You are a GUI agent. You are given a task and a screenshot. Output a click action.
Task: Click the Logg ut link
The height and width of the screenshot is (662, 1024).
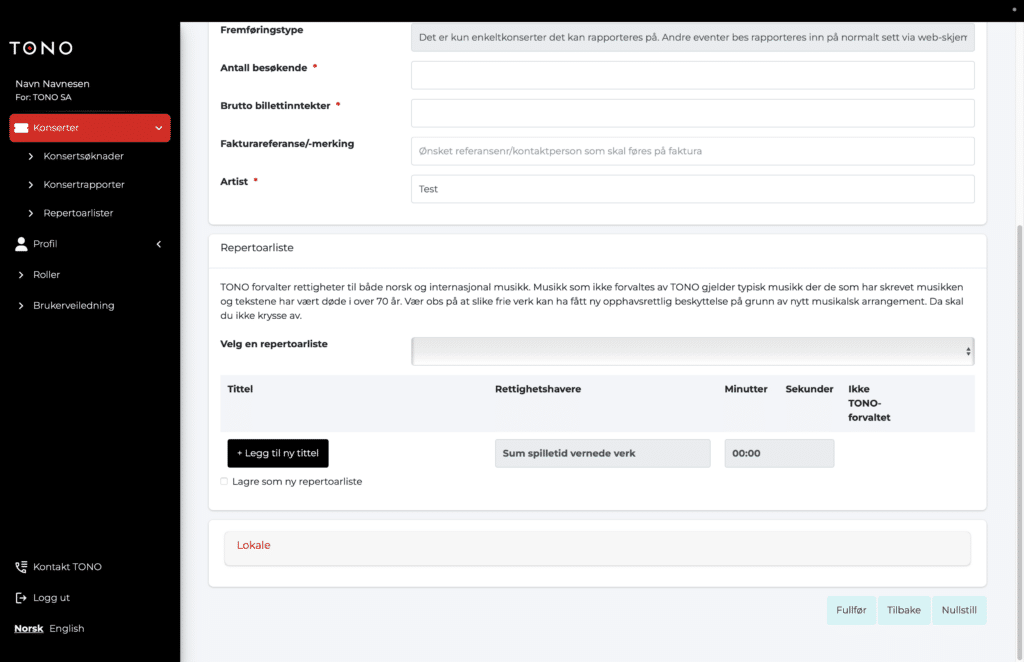point(52,597)
